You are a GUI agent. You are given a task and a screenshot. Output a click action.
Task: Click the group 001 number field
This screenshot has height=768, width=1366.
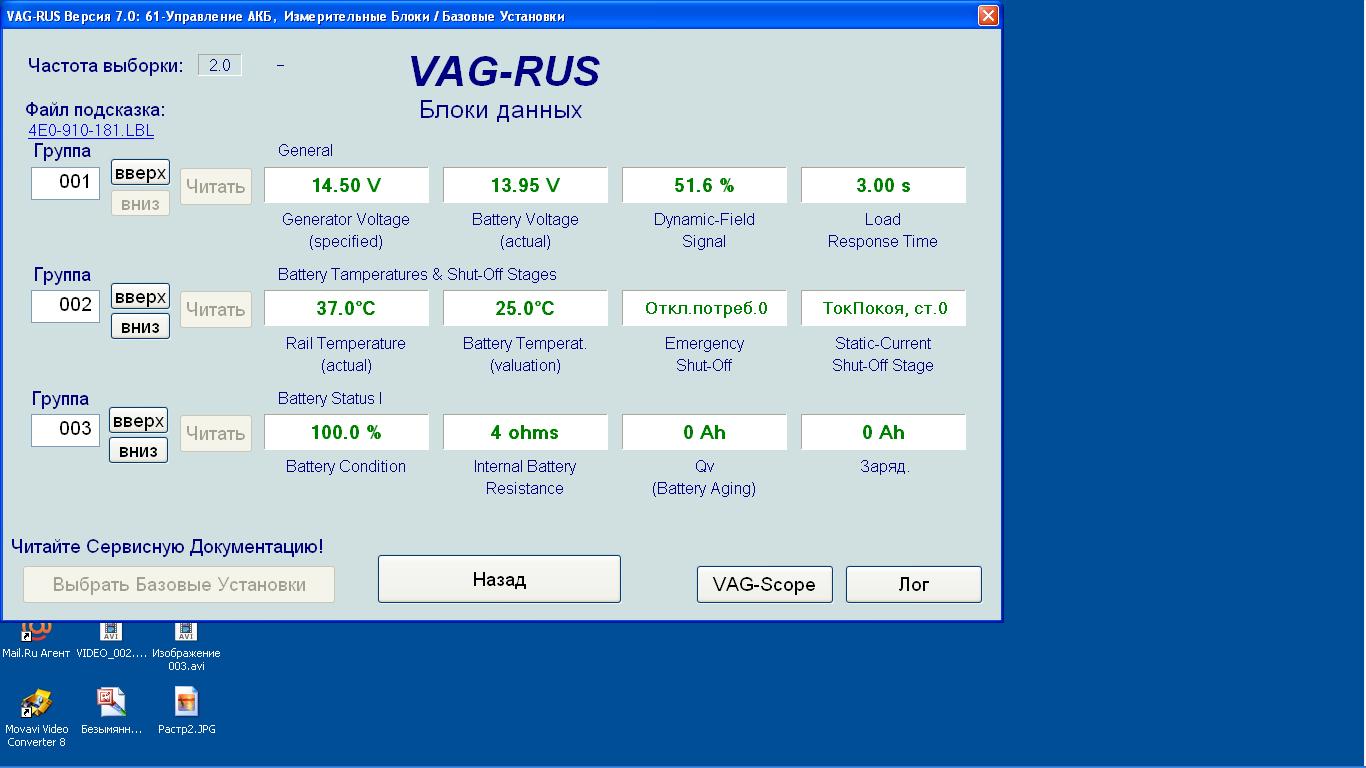point(66,183)
